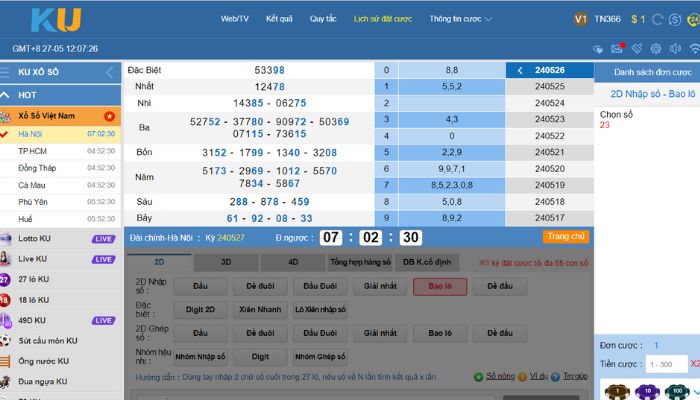Refresh the account balance with the circular arrow

658,19
